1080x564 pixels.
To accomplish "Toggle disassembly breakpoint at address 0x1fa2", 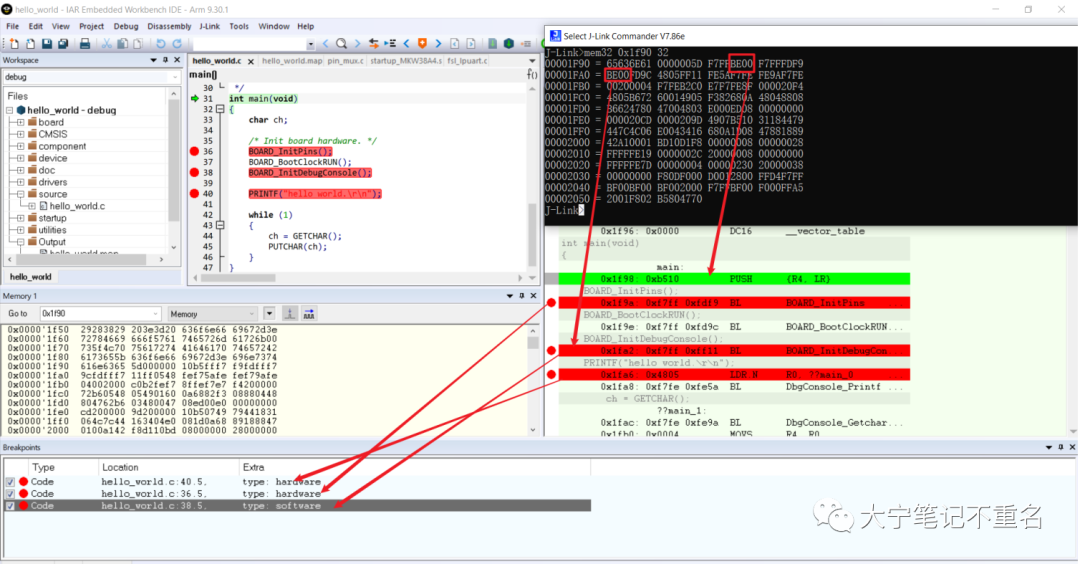I will tap(552, 351).
